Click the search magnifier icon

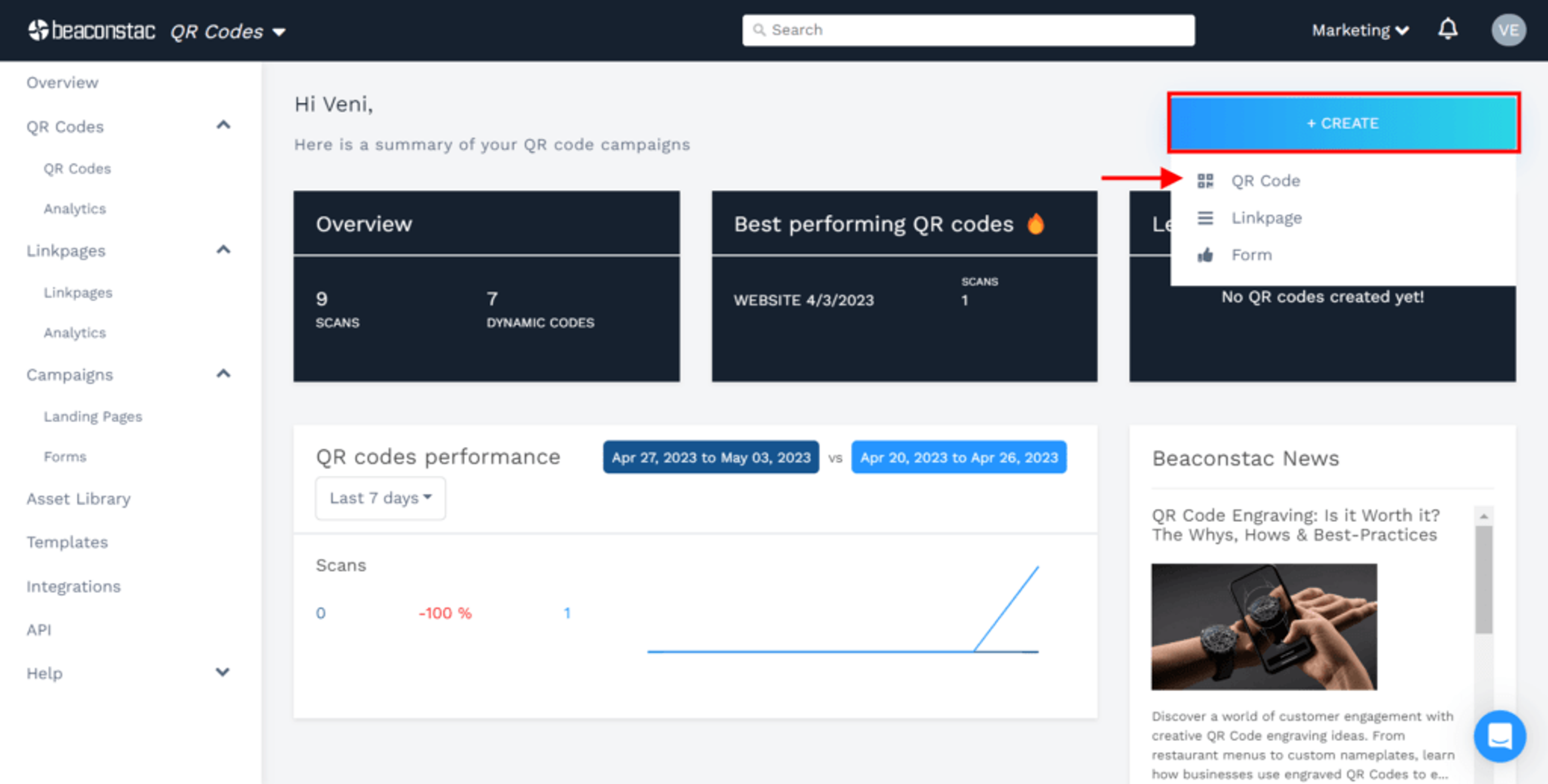759,30
